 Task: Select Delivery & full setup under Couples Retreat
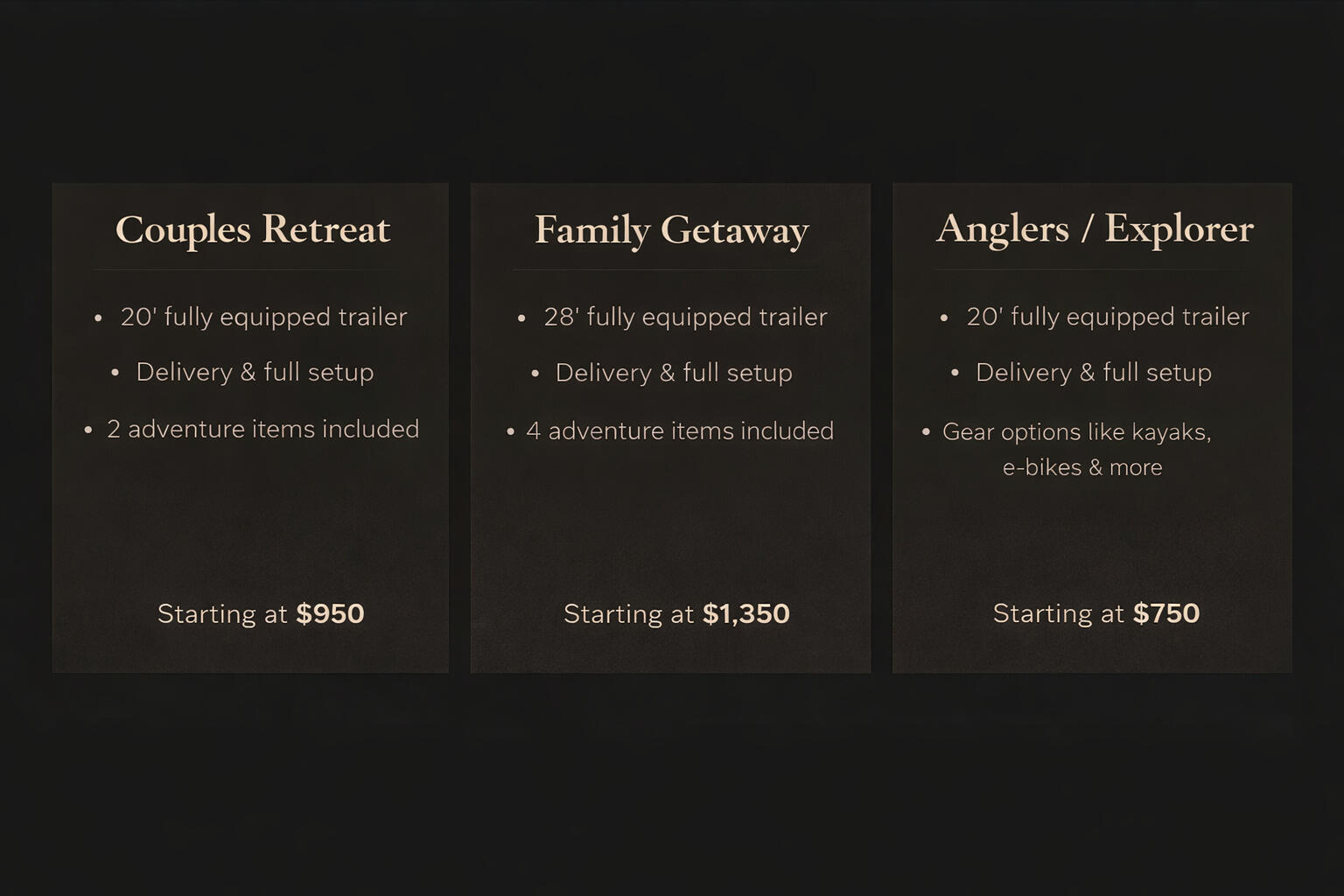click(255, 372)
